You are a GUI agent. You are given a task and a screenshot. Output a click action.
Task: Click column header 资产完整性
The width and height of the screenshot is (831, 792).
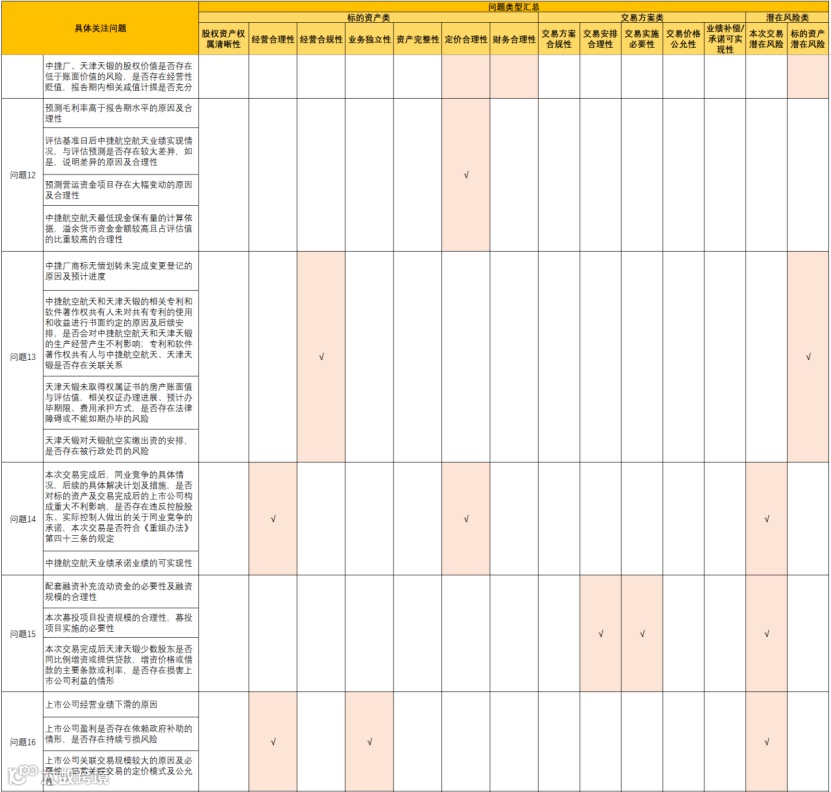click(x=418, y=39)
